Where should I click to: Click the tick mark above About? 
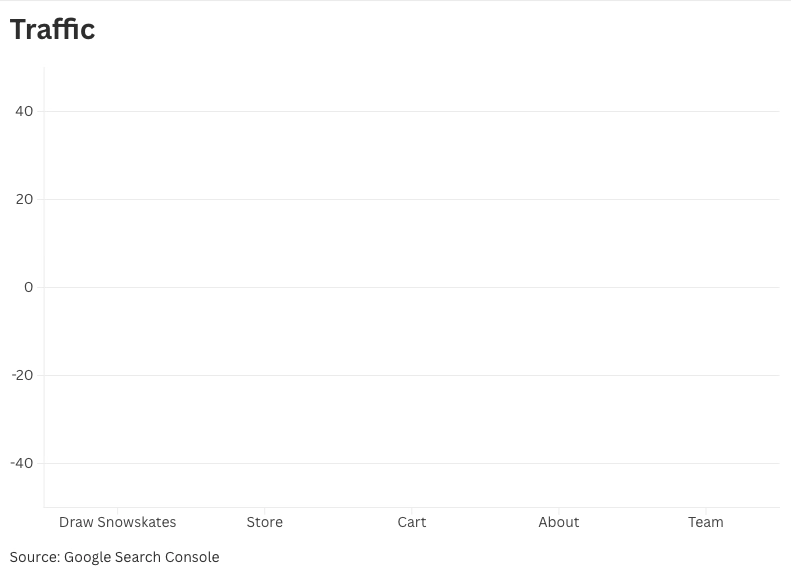pyautogui.click(x=558, y=510)
